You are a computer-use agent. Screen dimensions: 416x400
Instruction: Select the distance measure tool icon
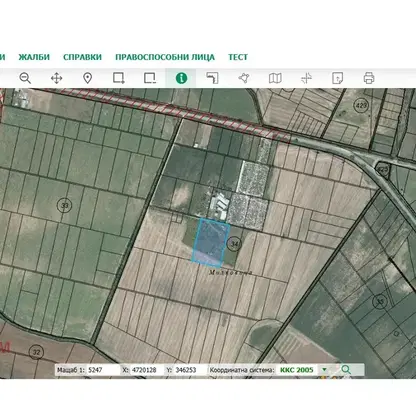coord(212,78)
